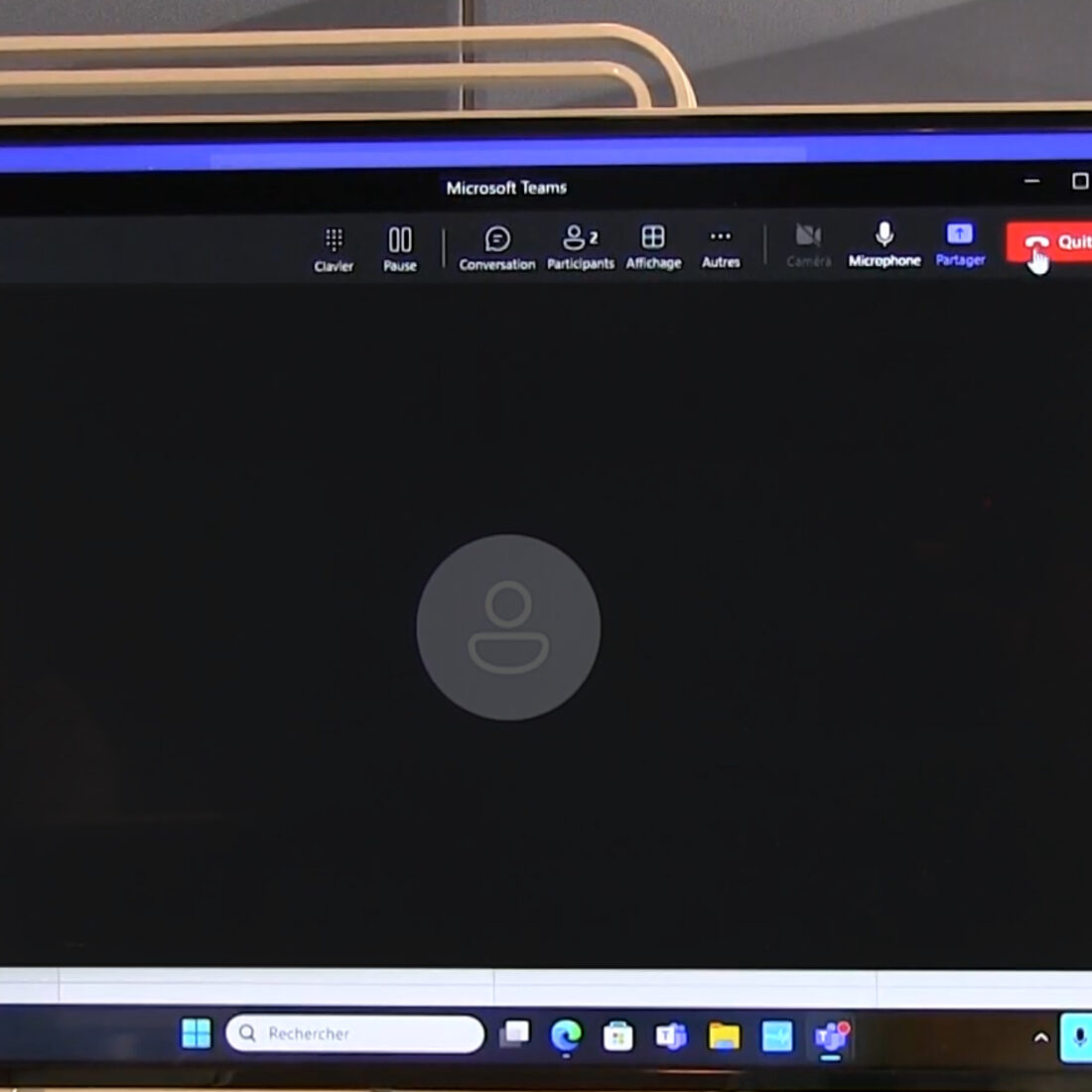Click the red Quitter hang-up button
The image size is (1092, 1092).
click(1049, 242)
